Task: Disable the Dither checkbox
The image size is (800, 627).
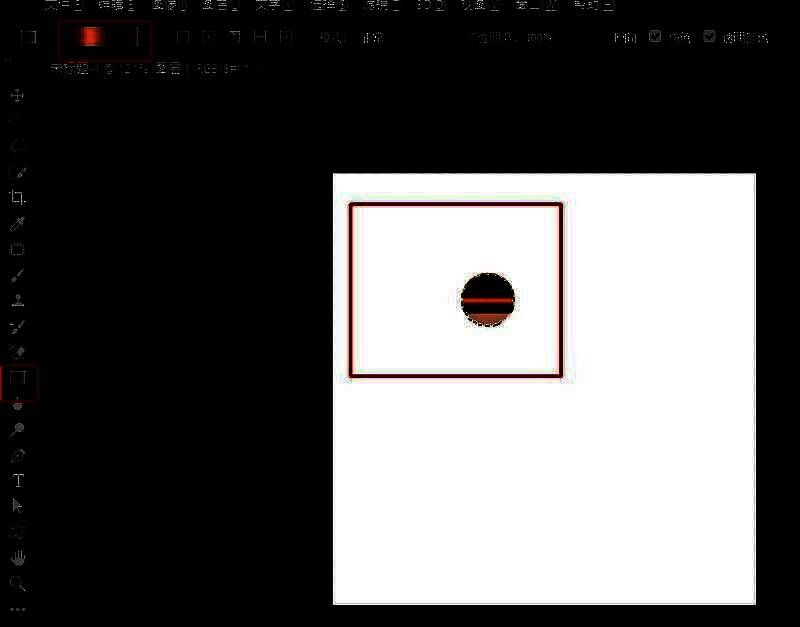Action: (655, 37)
